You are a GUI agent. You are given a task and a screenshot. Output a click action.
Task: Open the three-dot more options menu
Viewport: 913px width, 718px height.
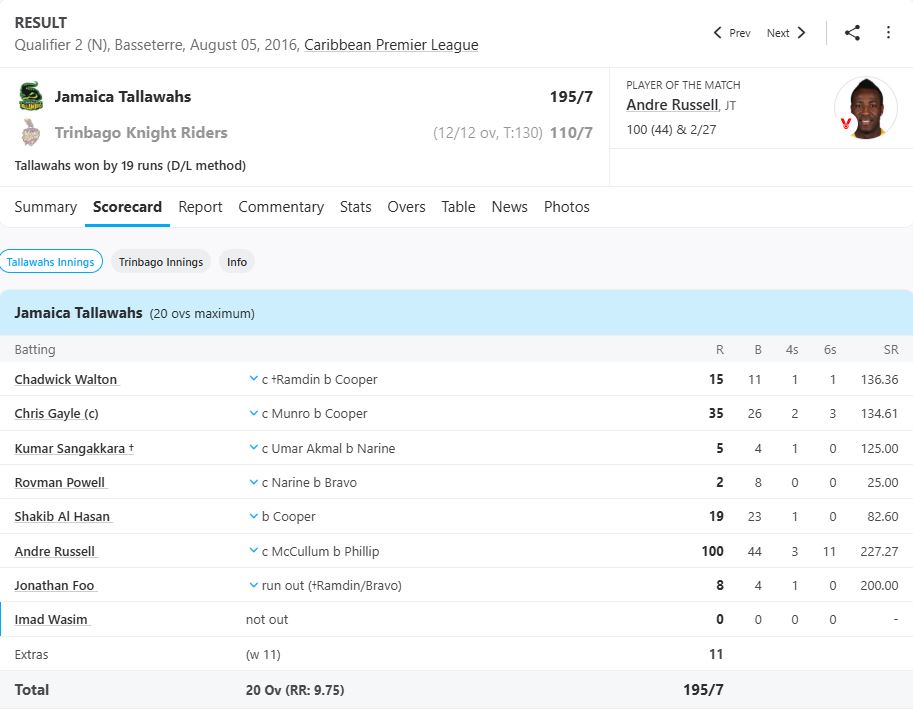[x=888, y=33]
